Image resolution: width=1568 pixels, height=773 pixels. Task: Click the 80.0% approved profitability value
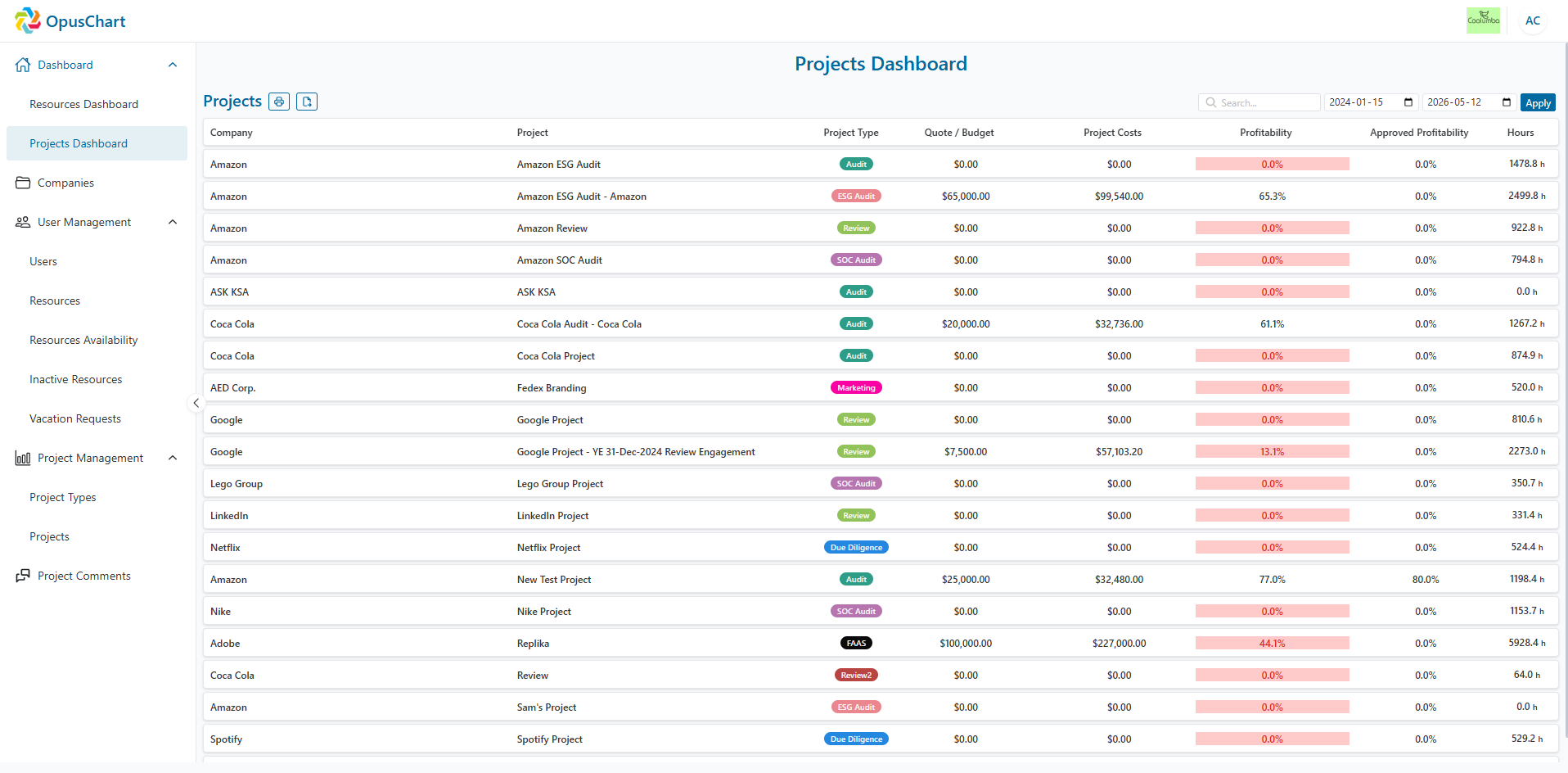[1426, 580]
